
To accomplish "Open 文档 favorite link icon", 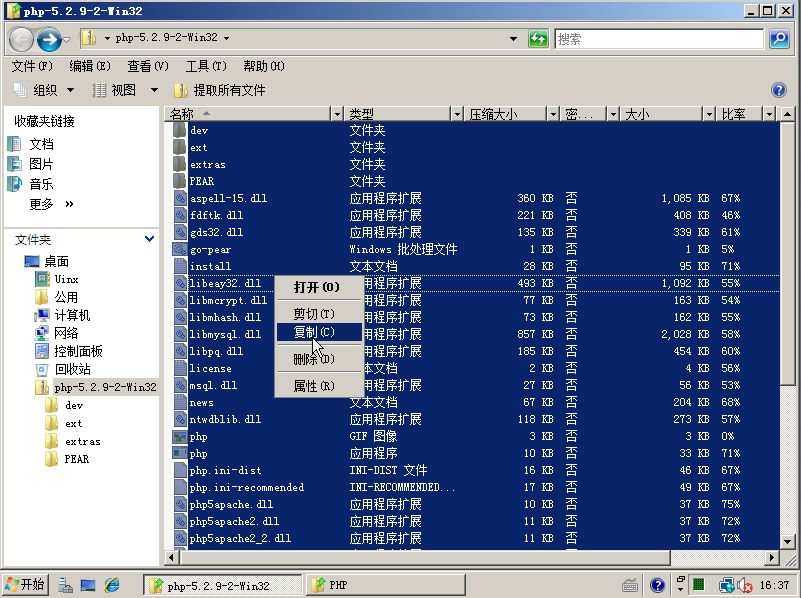I will coord(14,144).
